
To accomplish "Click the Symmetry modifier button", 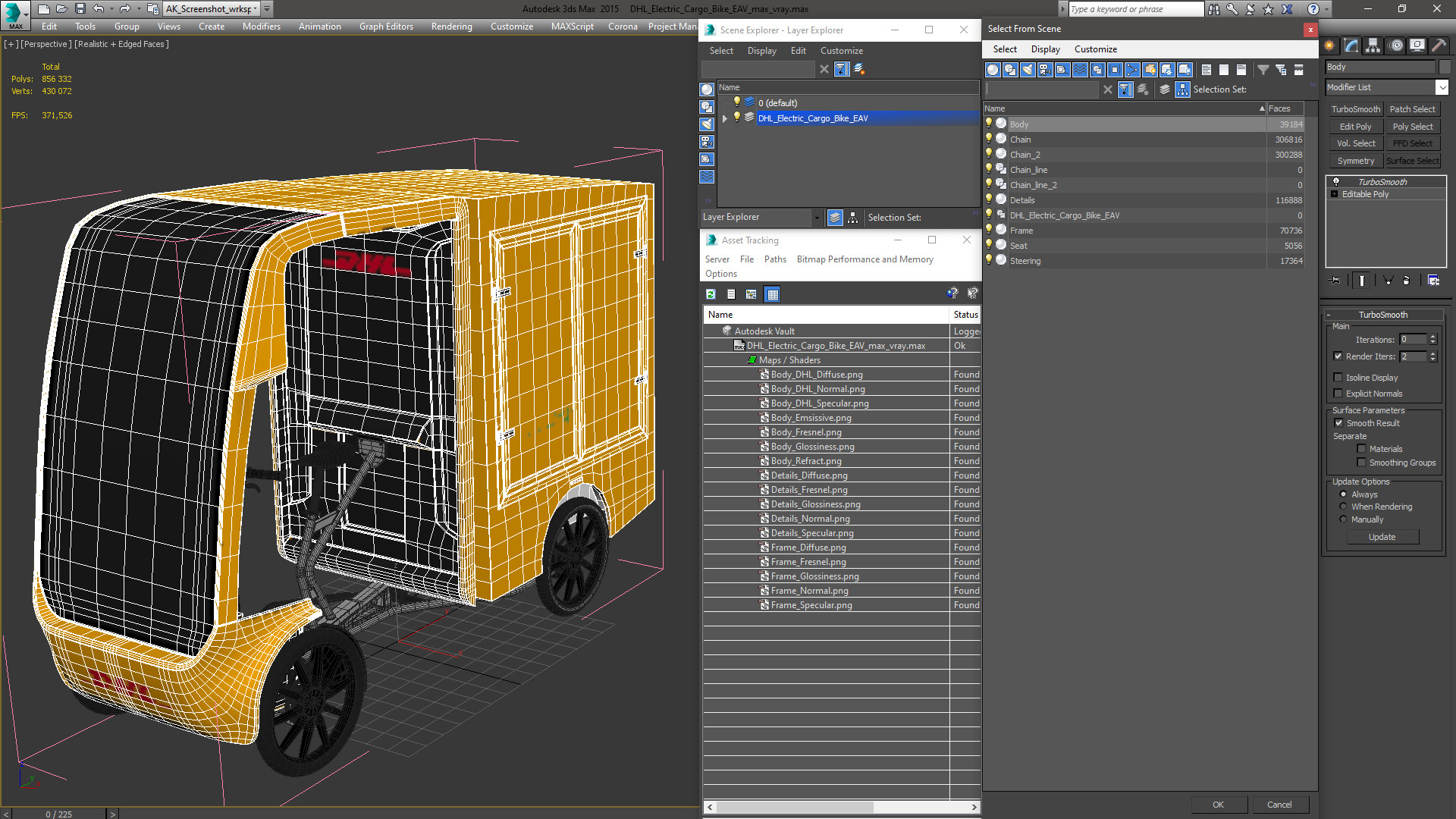I will 1355,161.
